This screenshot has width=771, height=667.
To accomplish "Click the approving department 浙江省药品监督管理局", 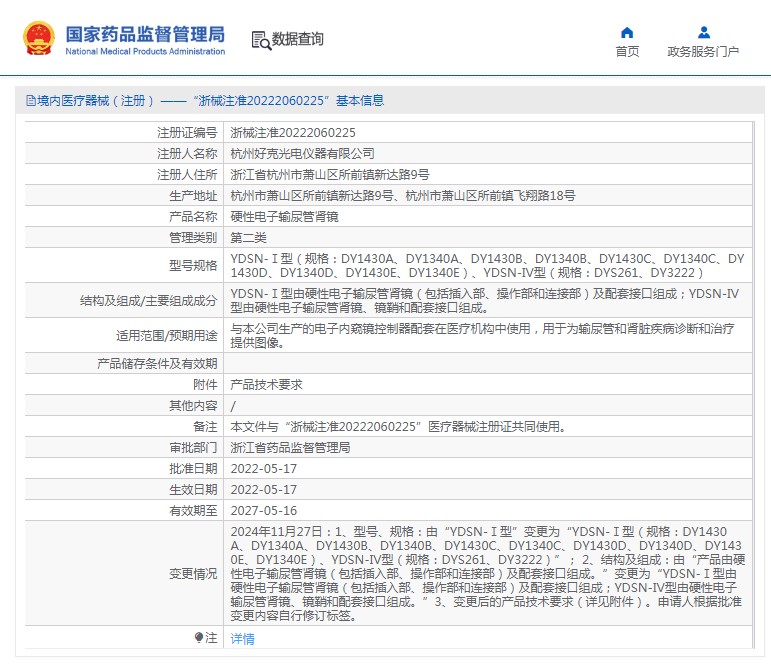I will (x=290, y=448).
